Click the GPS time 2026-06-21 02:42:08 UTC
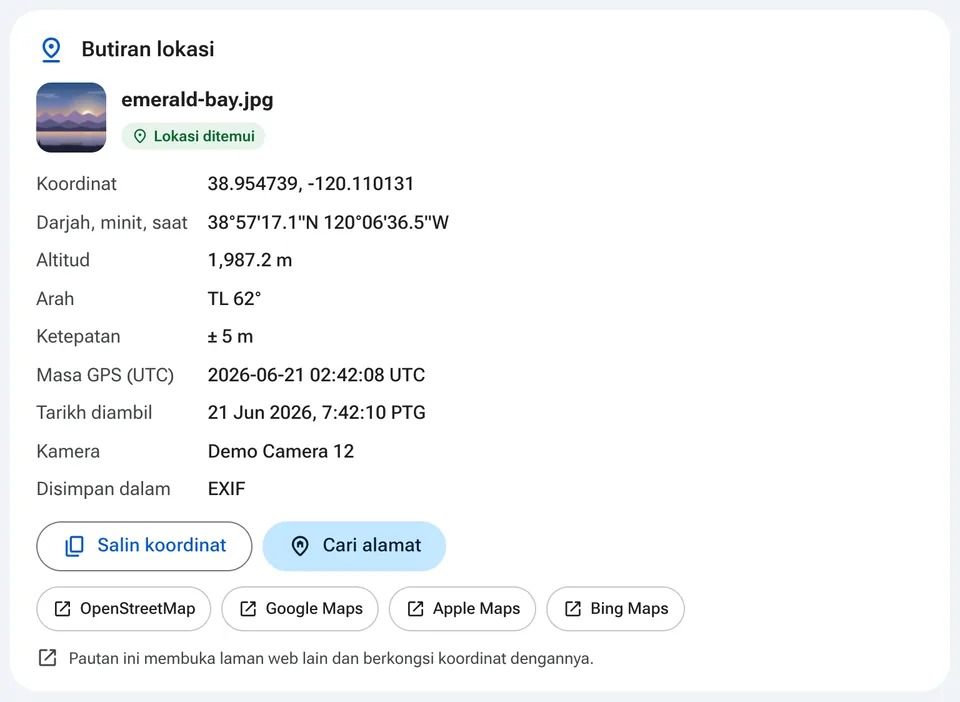 click(316, 375)
